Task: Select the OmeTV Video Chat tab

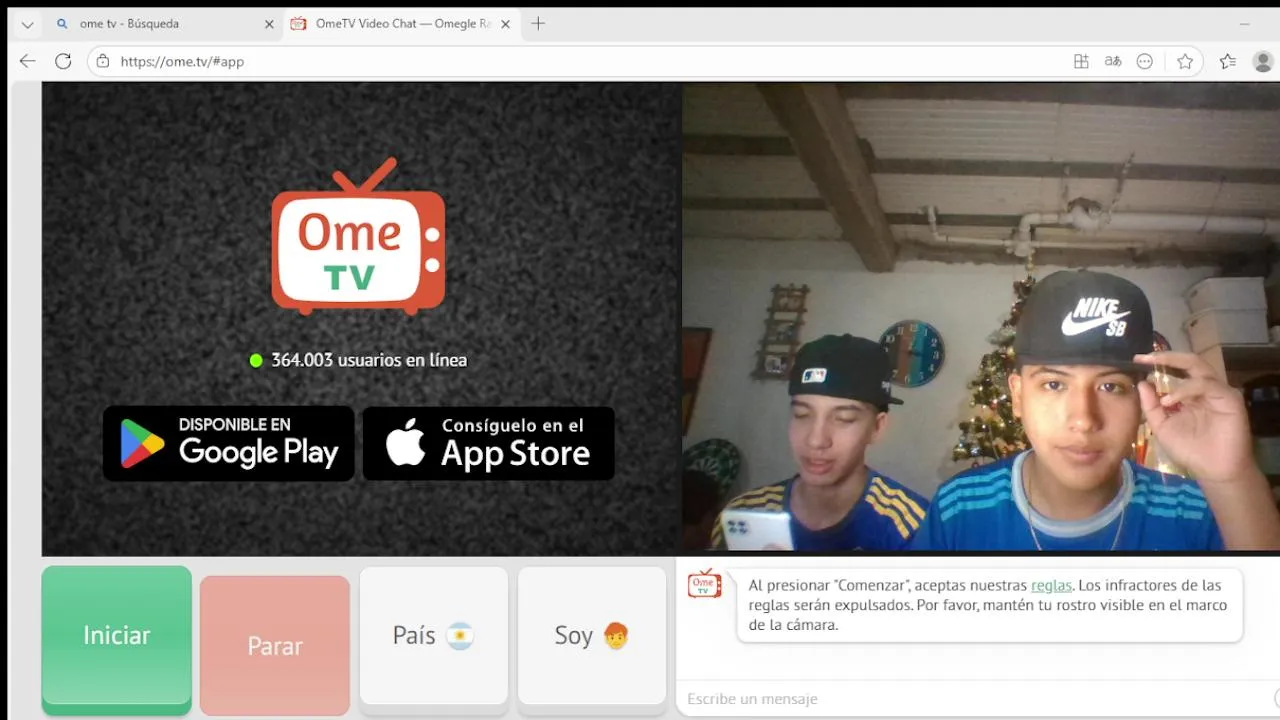Action: [x=400, y=24]
